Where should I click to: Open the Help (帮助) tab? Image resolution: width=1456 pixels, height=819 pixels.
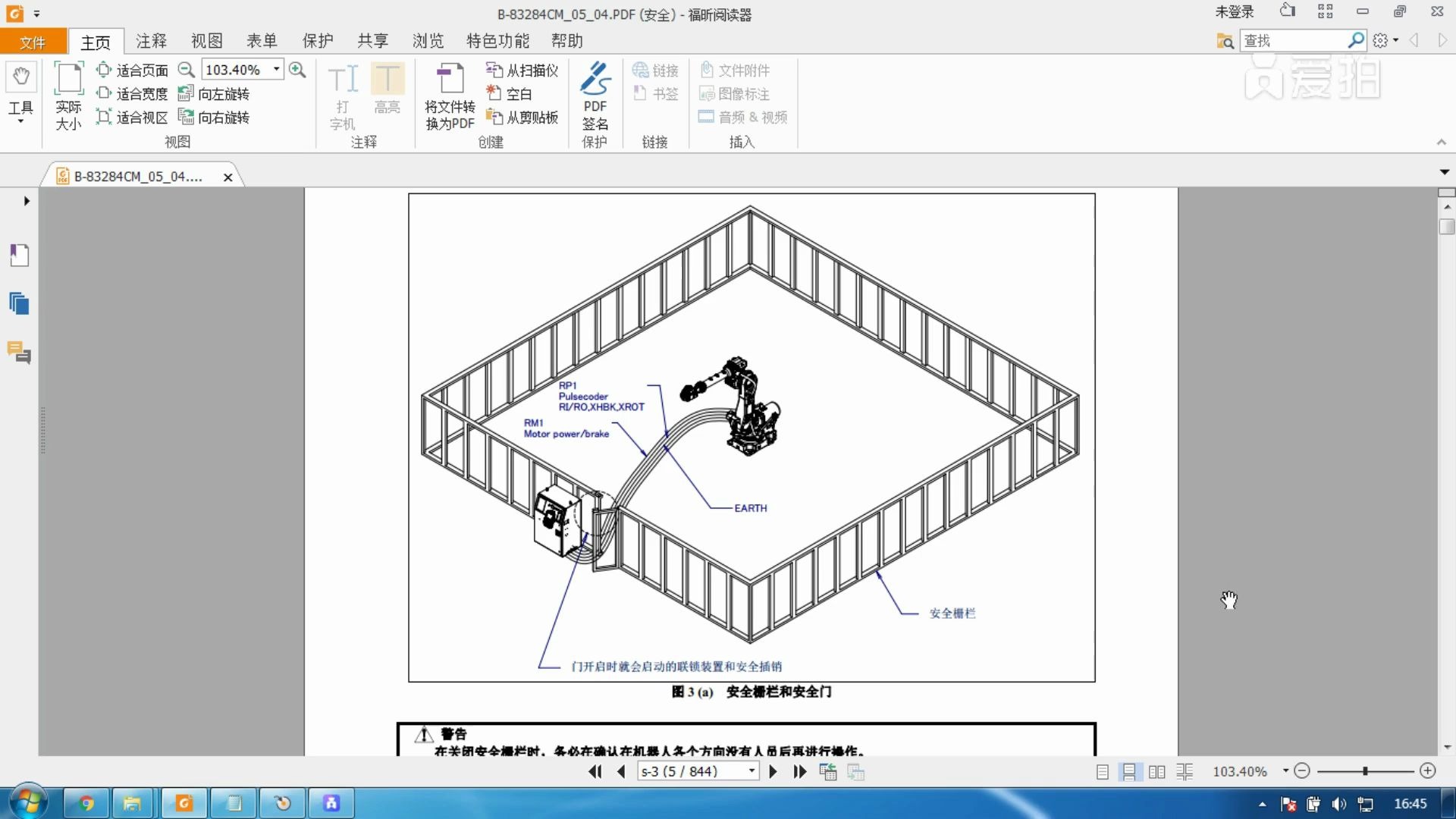(x=566, y=41)
